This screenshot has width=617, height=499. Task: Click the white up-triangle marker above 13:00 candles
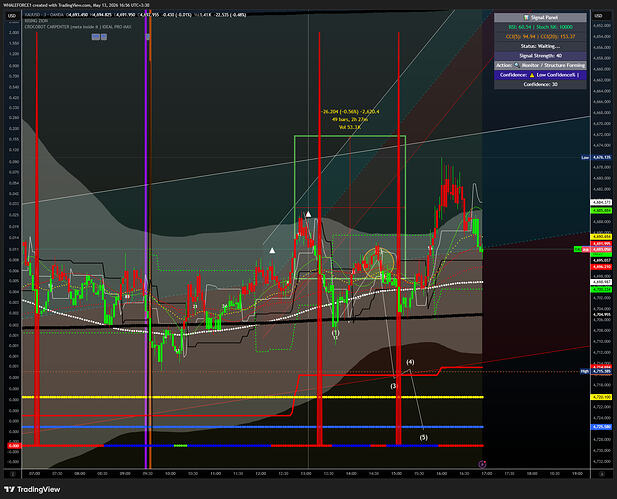click(x=308, y=214)
